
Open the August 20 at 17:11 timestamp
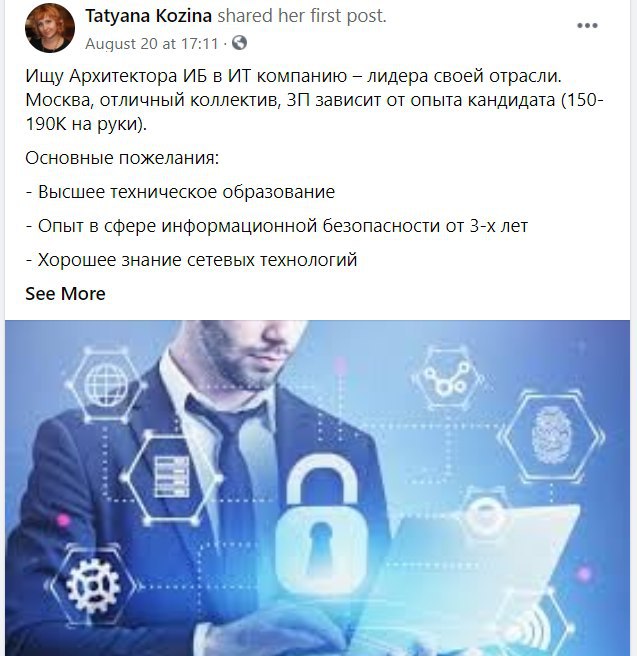tap(152, 44)
